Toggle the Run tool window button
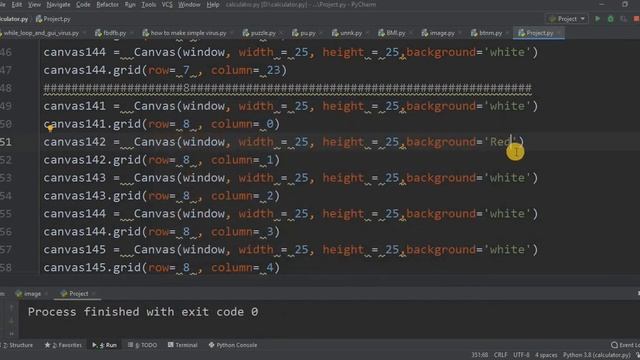Screen dimensions: 640x360 [104, 345]
